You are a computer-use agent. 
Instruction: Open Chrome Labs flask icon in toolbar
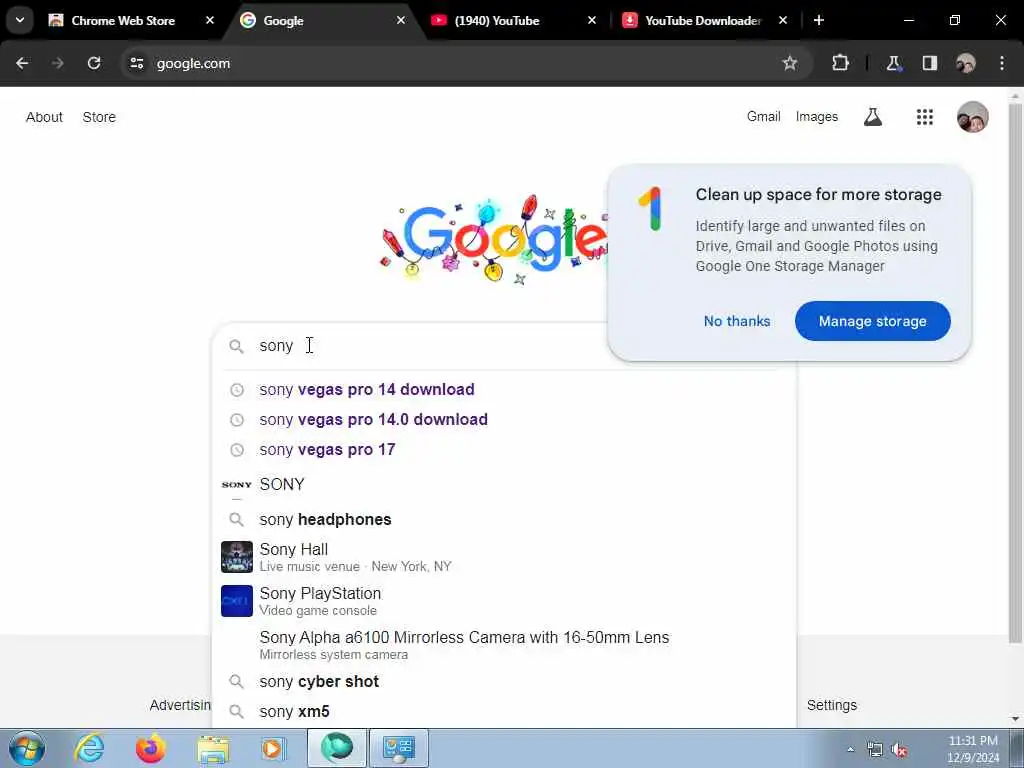click(x=893, y=63)
